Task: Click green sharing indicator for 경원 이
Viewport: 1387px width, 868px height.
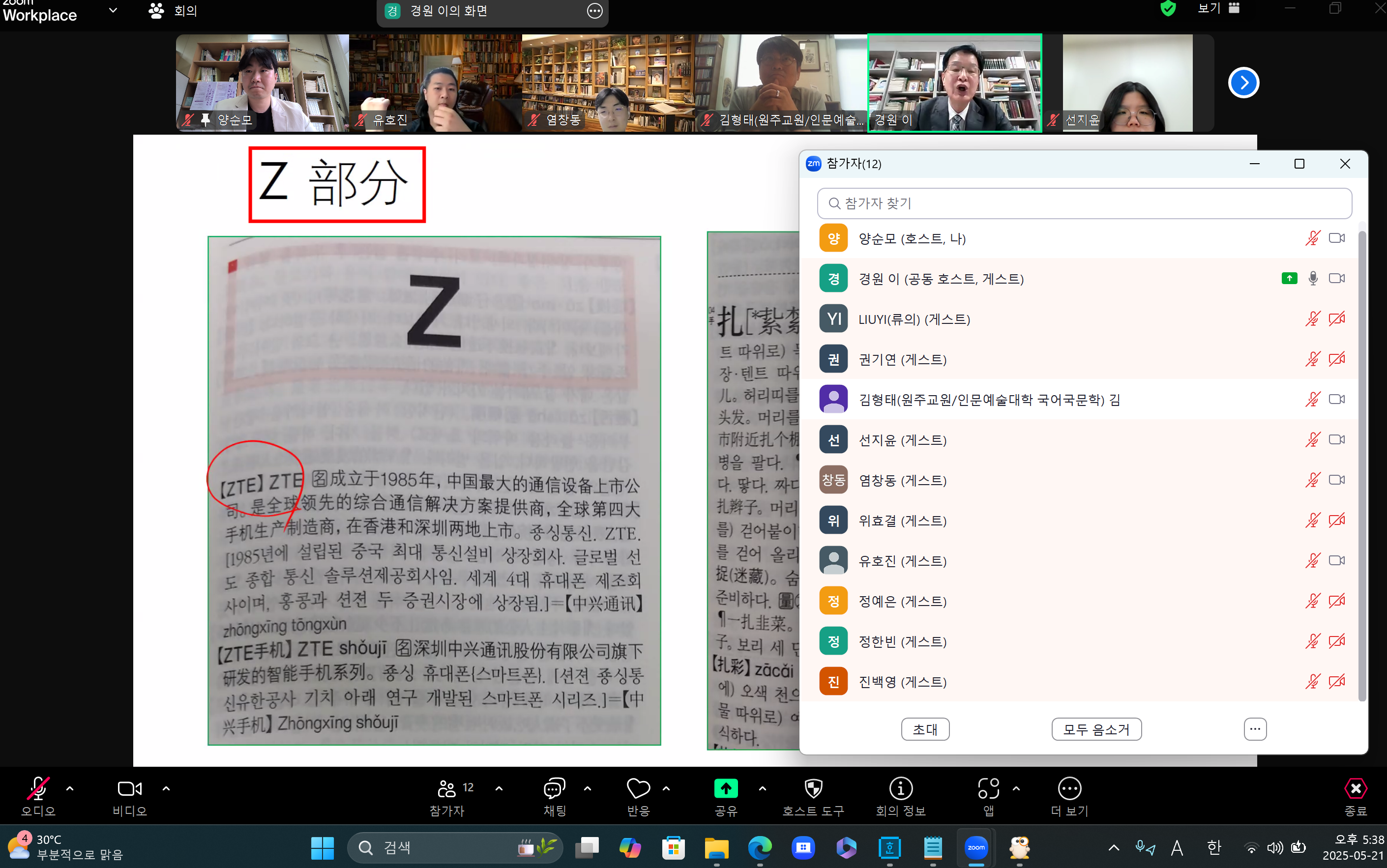Action: click(1290, 278)
